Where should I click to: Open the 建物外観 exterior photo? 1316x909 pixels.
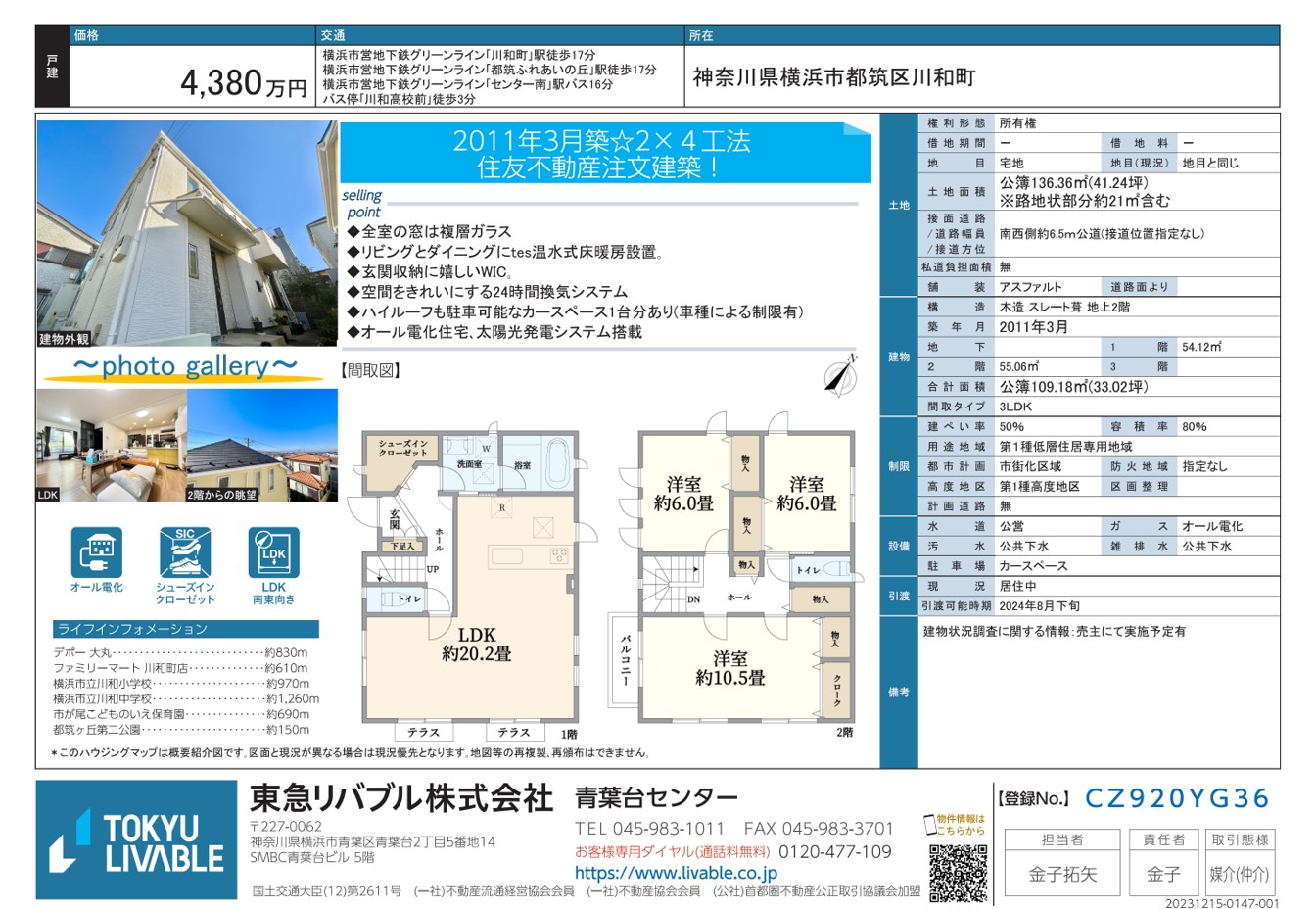coord(187,233)
